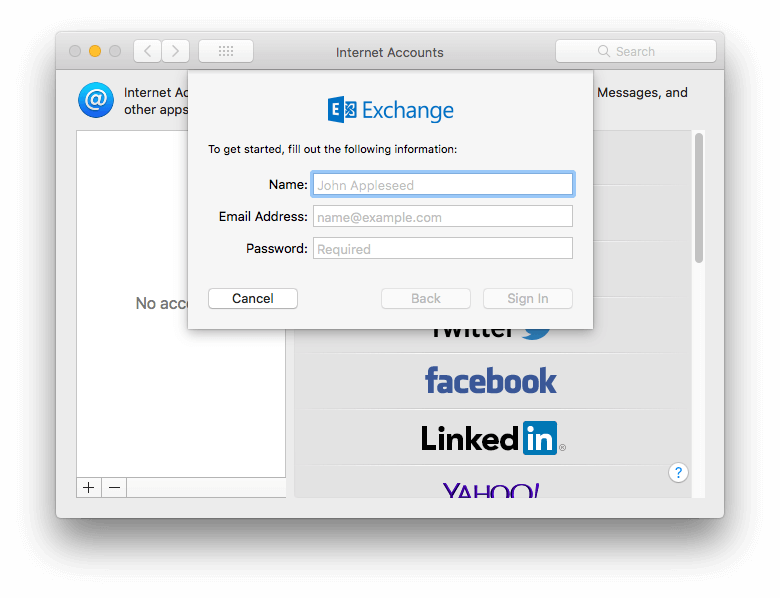Click the account list scrollbar

tap(699, 198)
